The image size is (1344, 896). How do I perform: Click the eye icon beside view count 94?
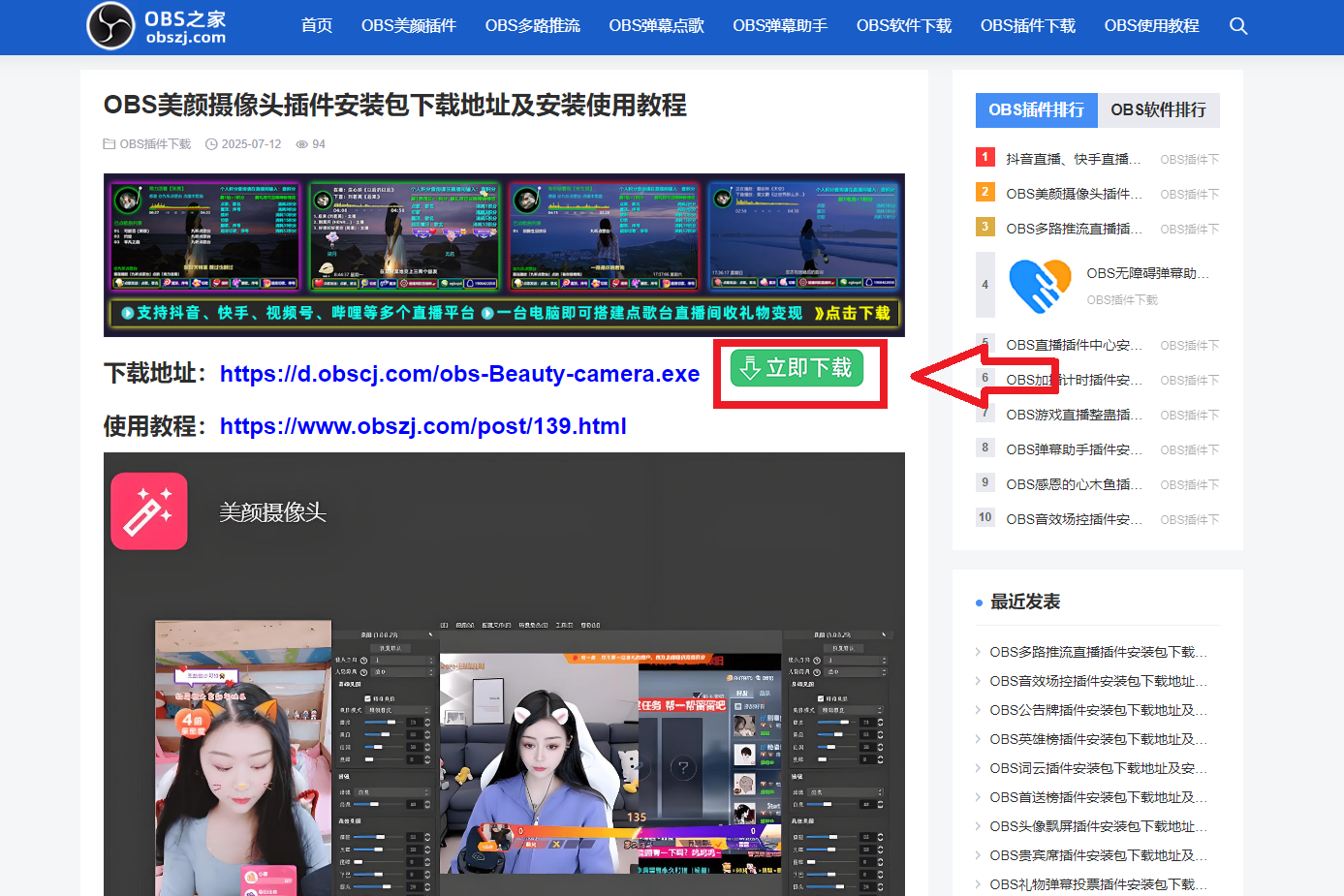coord(303,143)
